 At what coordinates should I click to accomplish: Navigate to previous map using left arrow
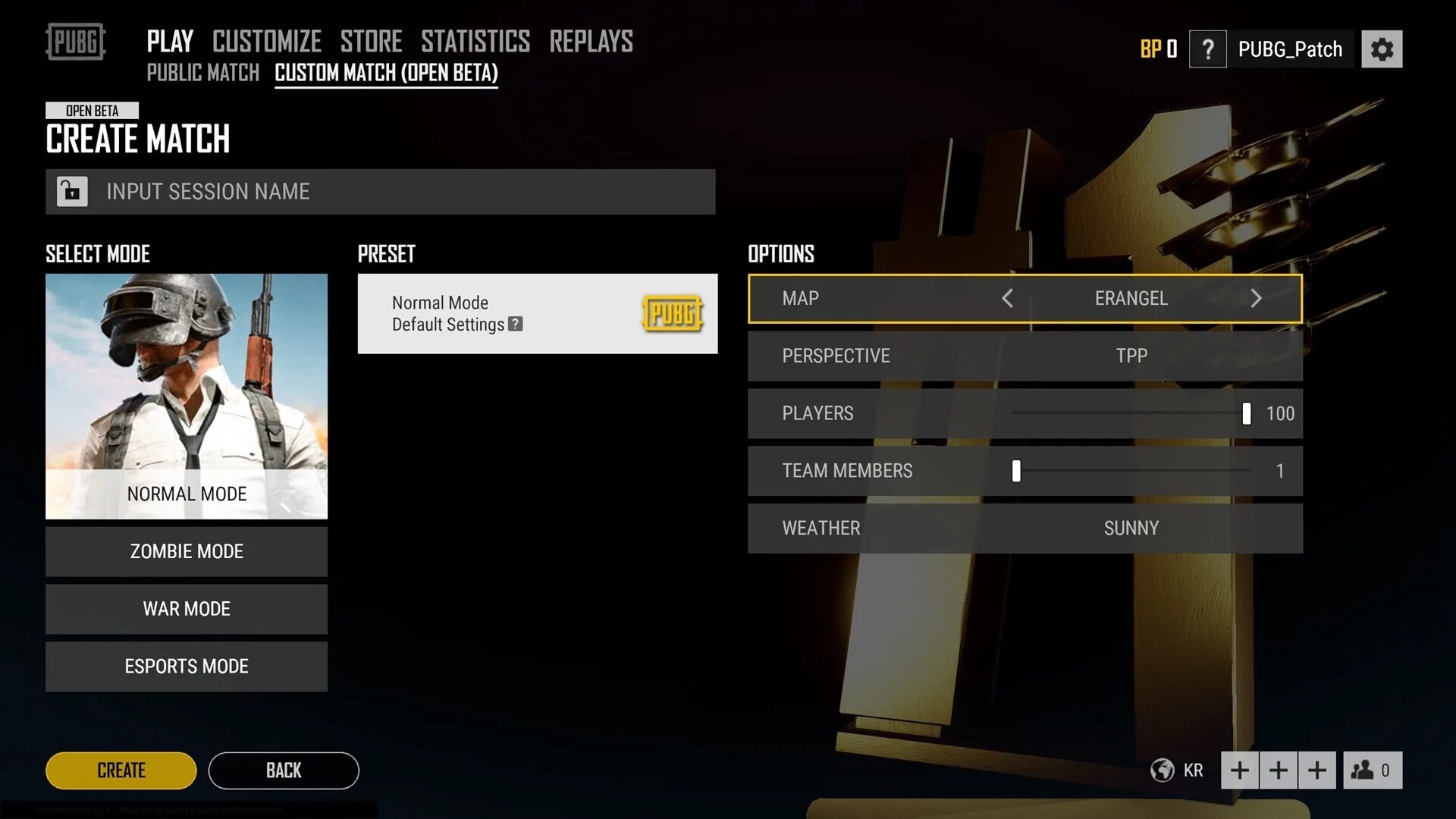pos(1007,298)
